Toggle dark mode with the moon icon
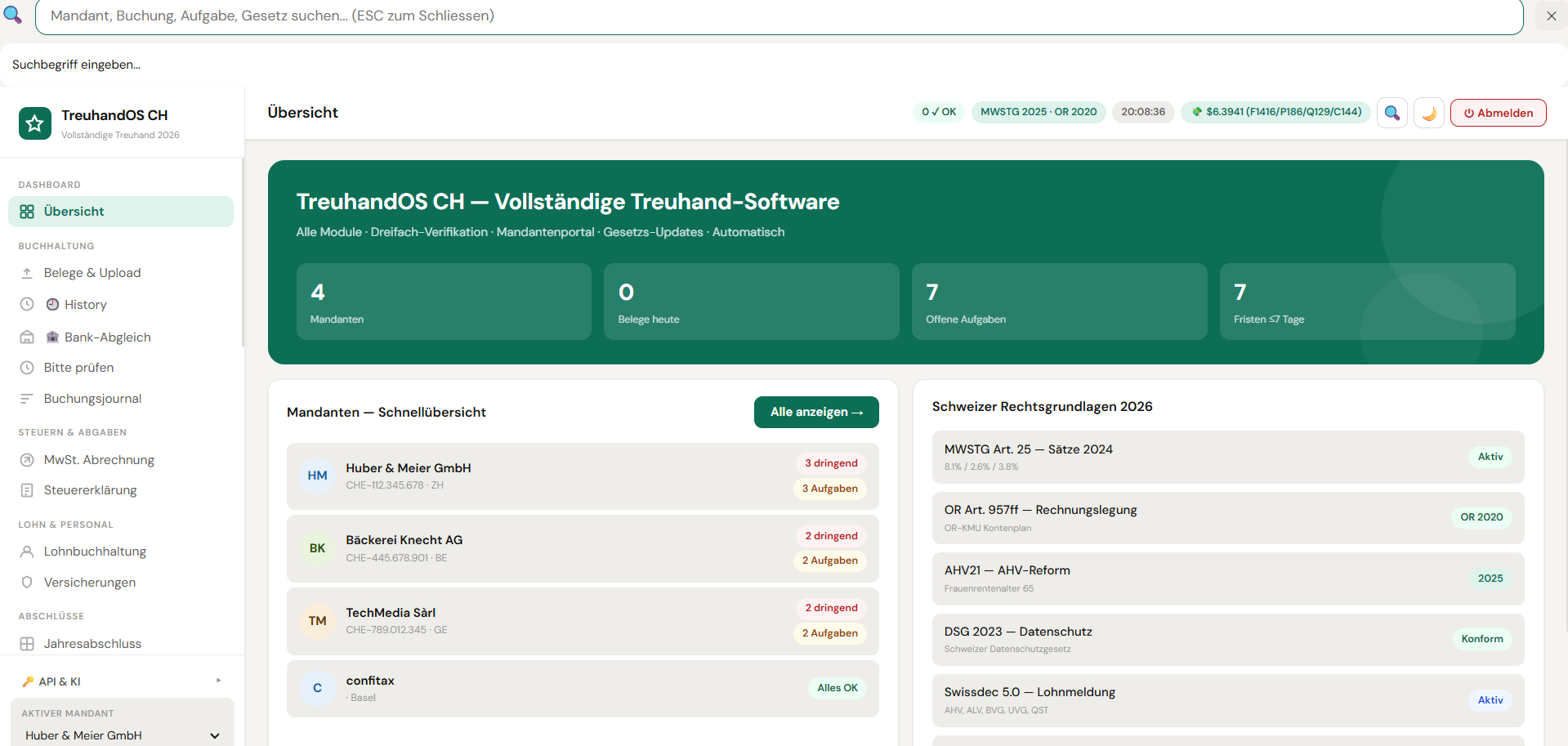1568x746 pixels. (x=1429, y=113)
